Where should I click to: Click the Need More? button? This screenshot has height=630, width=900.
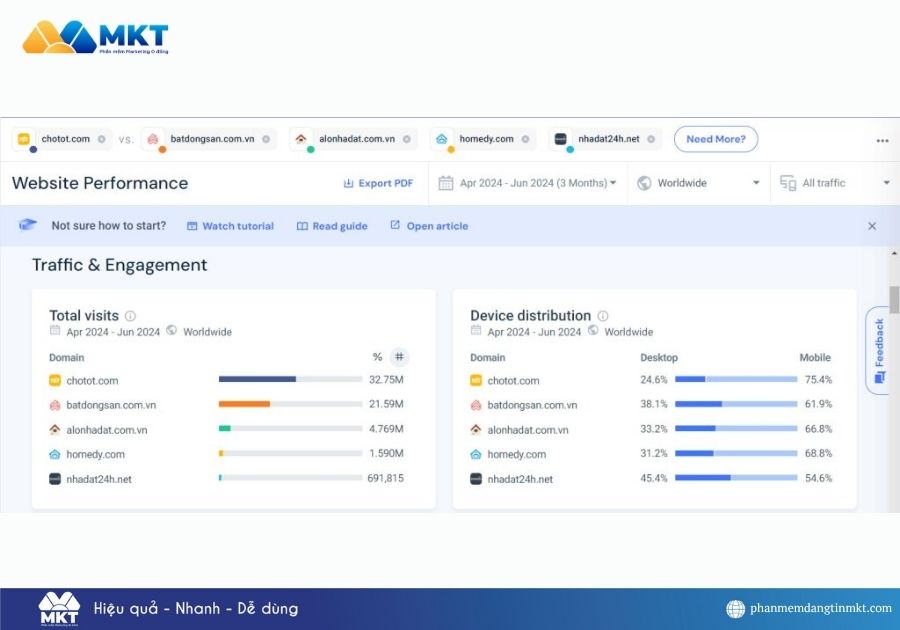coord(716,139)
